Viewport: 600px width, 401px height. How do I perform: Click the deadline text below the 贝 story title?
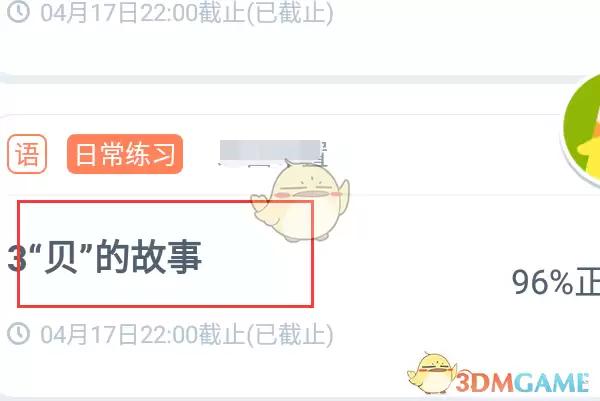tap(187, 334)
